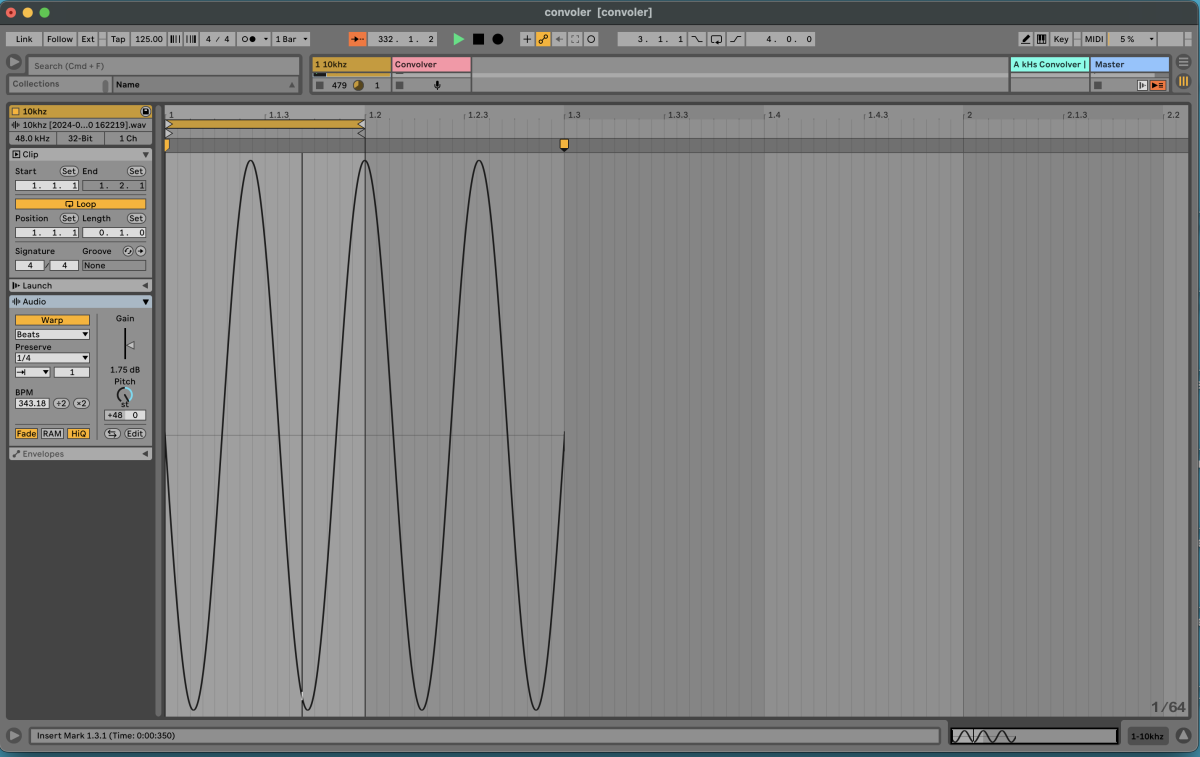Screen dimensions: 1200x757
Task: Click the Tap tempo button
Action: [x=118, y=39]
